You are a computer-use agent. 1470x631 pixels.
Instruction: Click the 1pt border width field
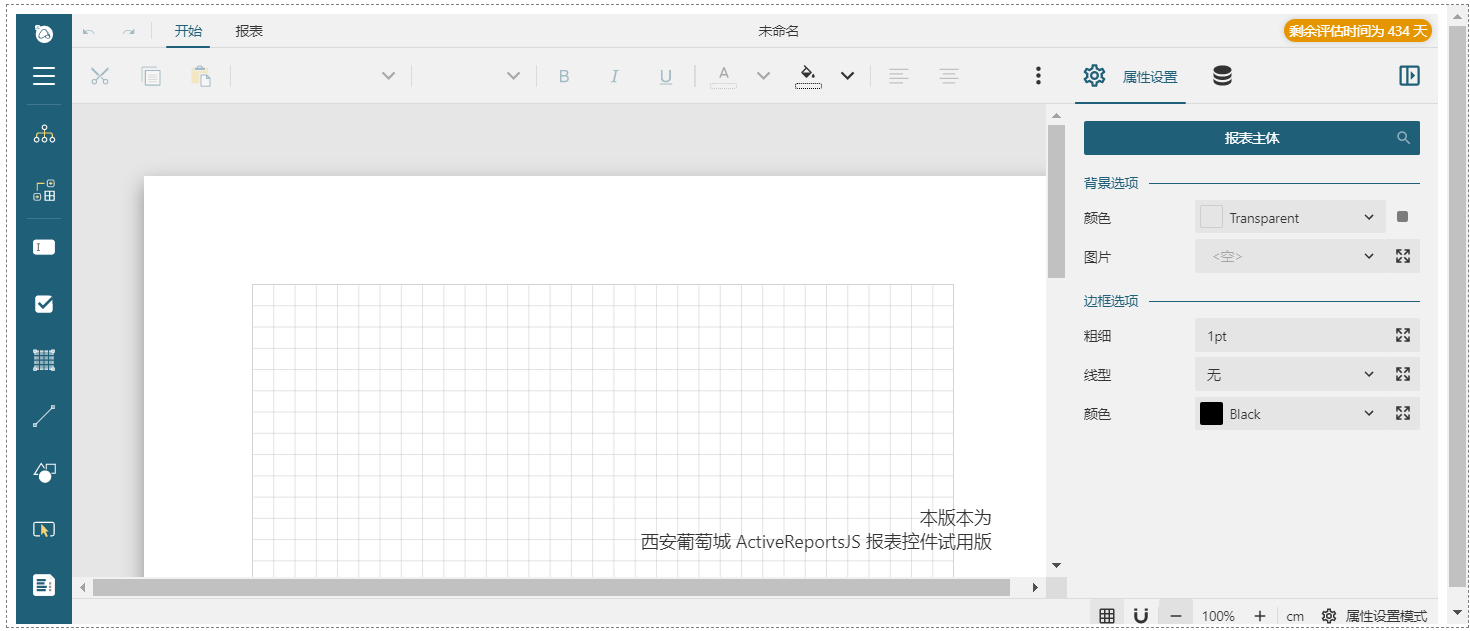pyautogui.click(x=1290, y=335)
